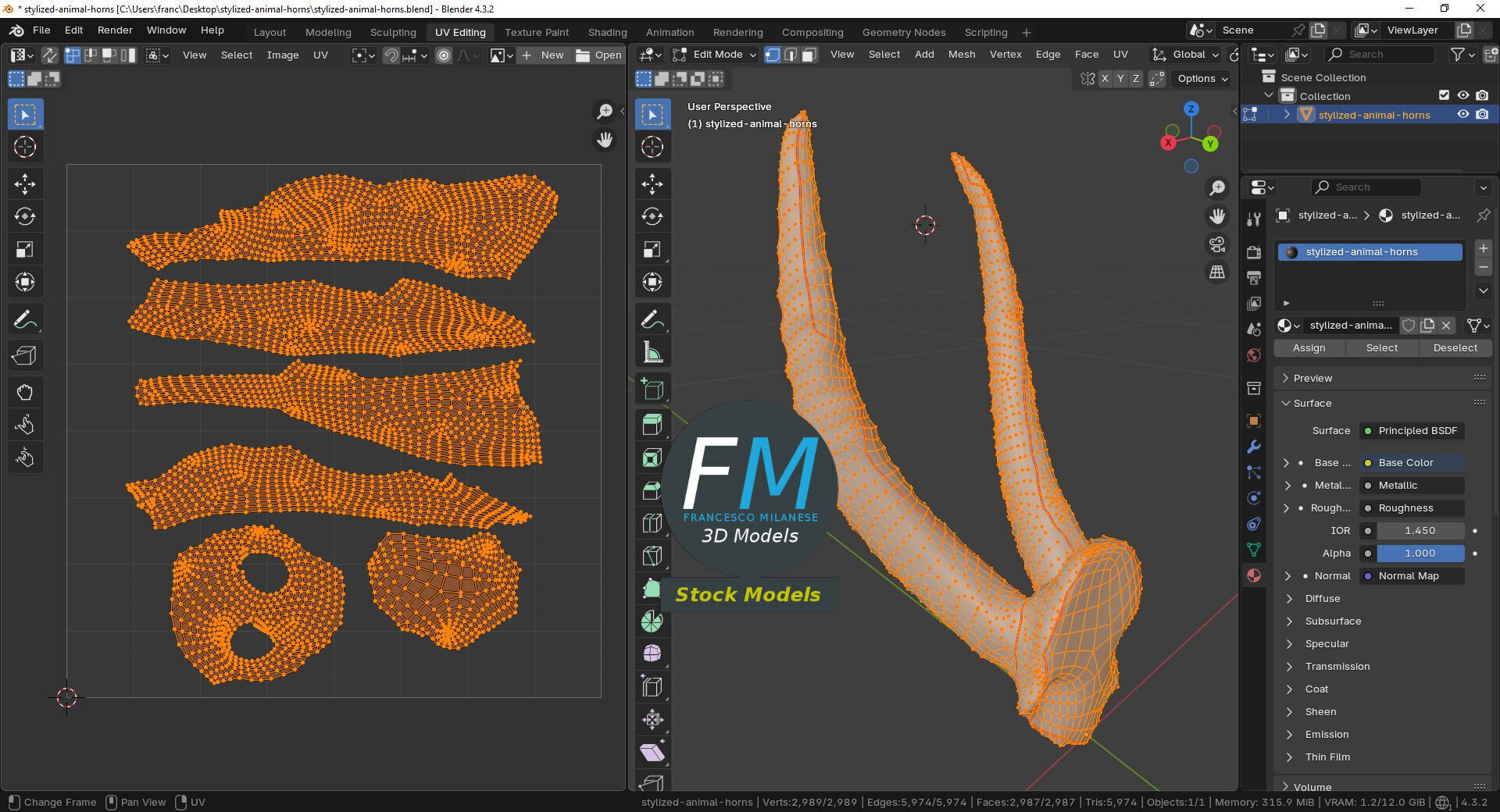The width and height of the screenshot is (1500, 812).
Task: Select the Annotate tool in UV editor
Action: [25, 319]
